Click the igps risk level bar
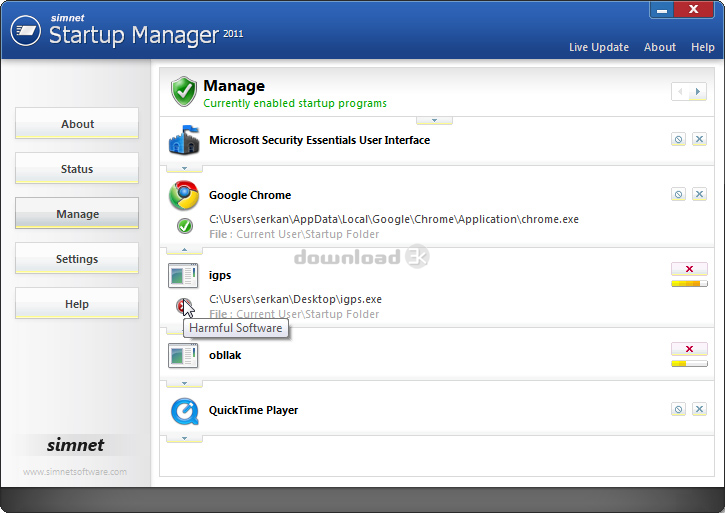Image resolution: width=725 pixels, height=513 pixels. click(x=689, y=284)
